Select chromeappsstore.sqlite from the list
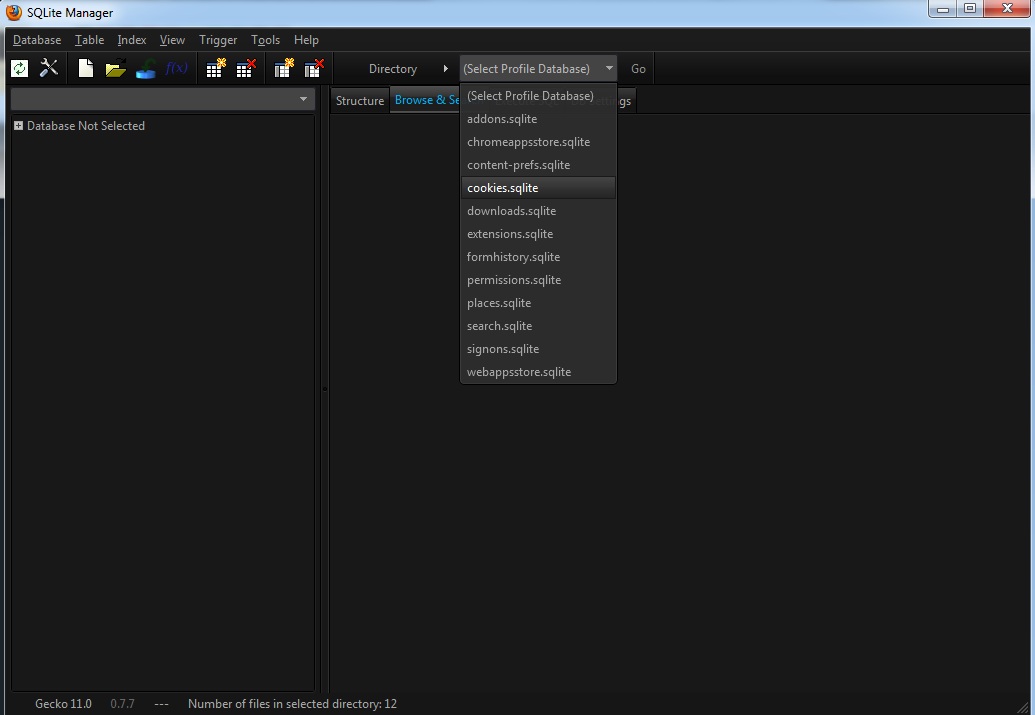 pos(538,142)
